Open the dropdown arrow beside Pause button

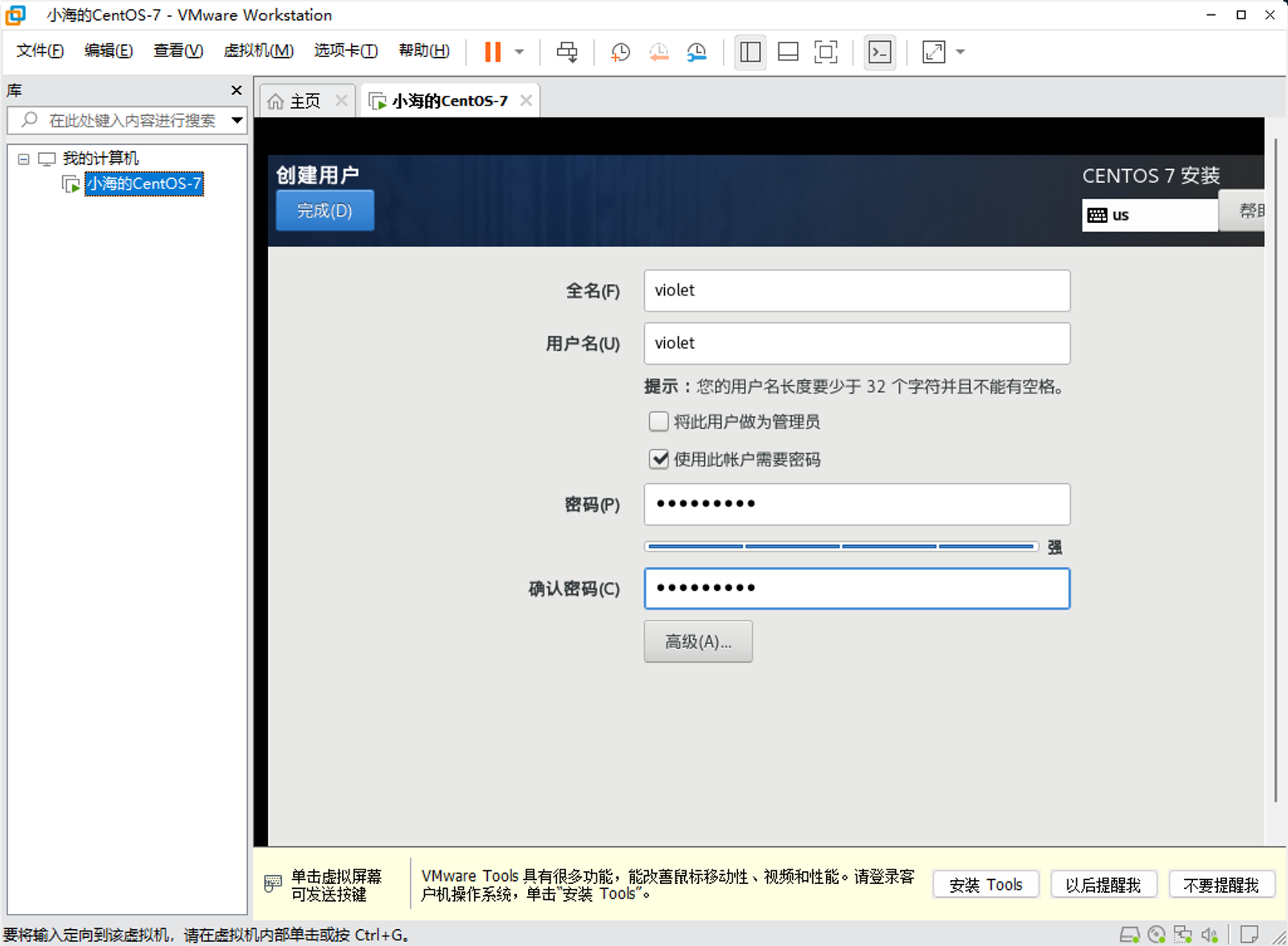pos(519,52)
